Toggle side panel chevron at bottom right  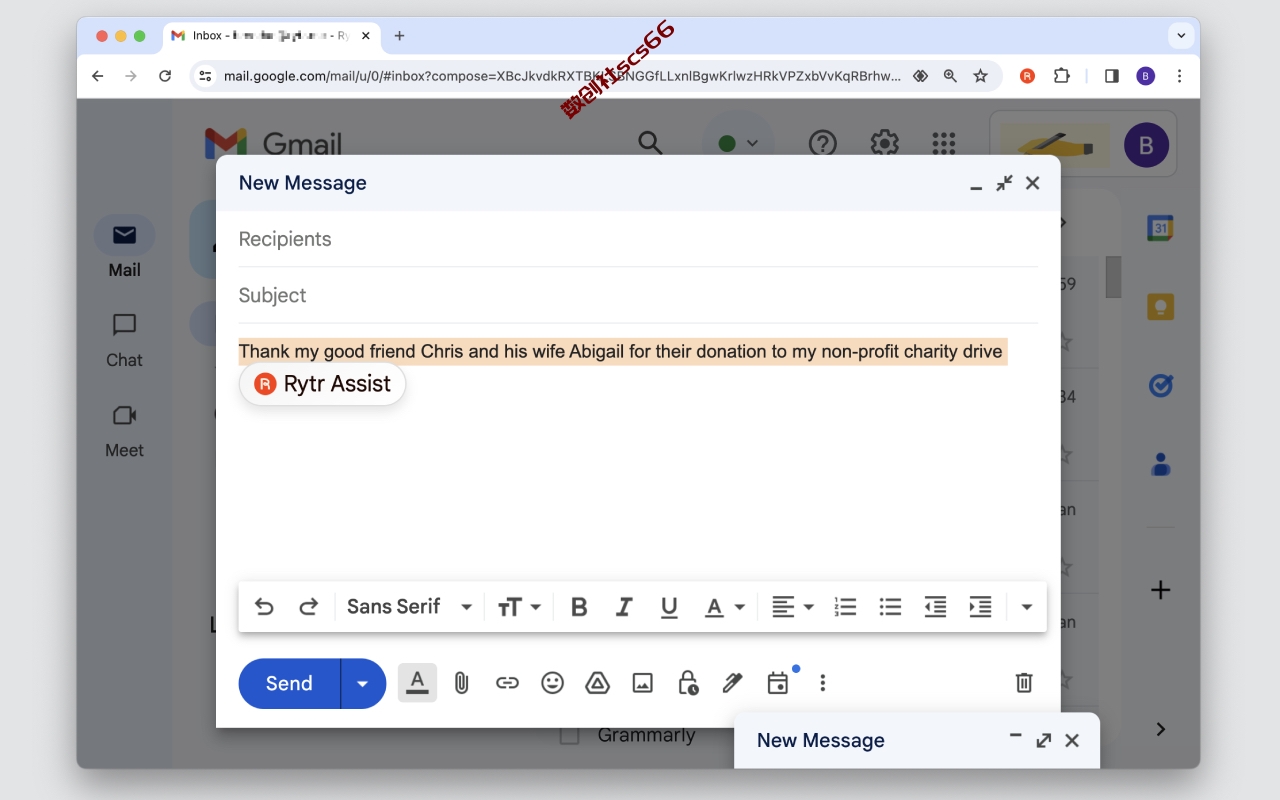pos(1160,729)
